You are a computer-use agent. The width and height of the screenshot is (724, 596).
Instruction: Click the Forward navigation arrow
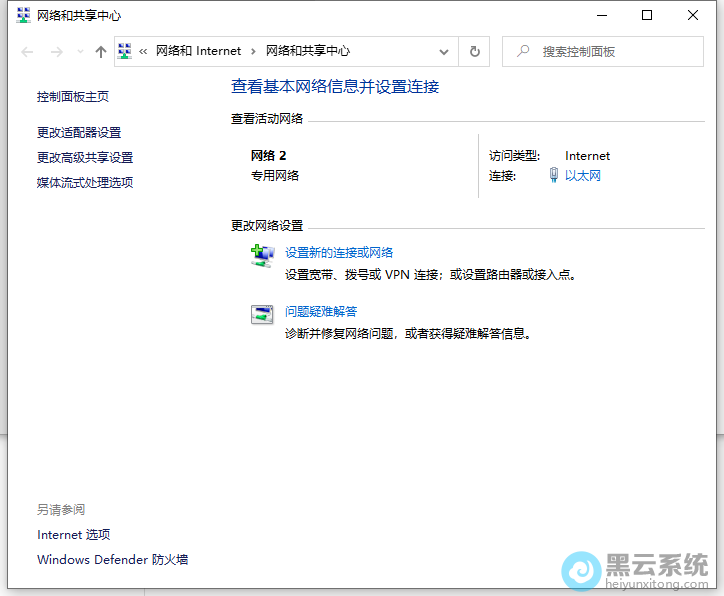(56, 52)
